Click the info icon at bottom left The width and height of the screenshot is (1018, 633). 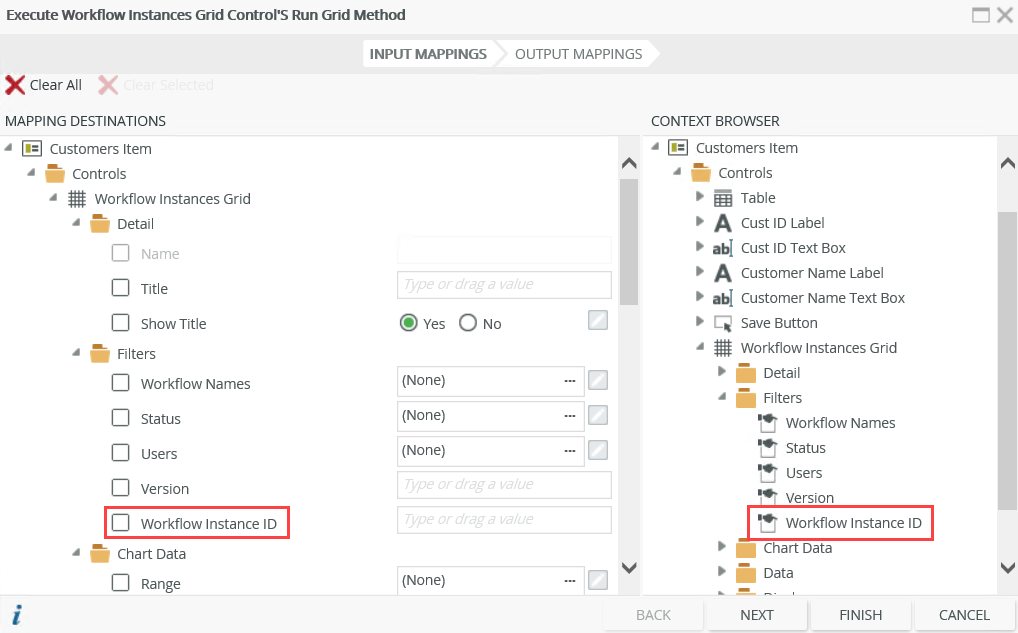click(16, 615)
